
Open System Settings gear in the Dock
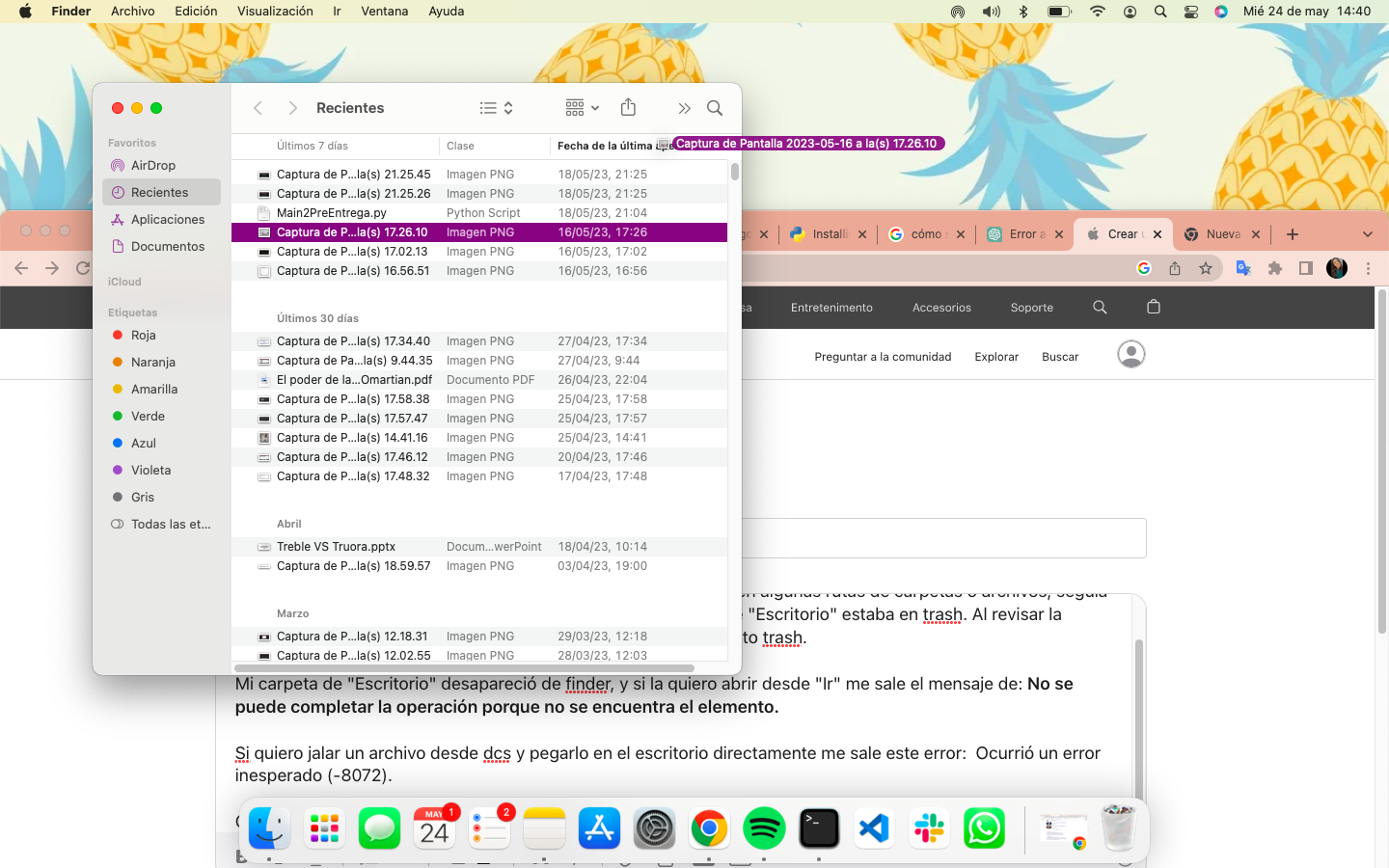pyautogui.click(x=654, y=828)
